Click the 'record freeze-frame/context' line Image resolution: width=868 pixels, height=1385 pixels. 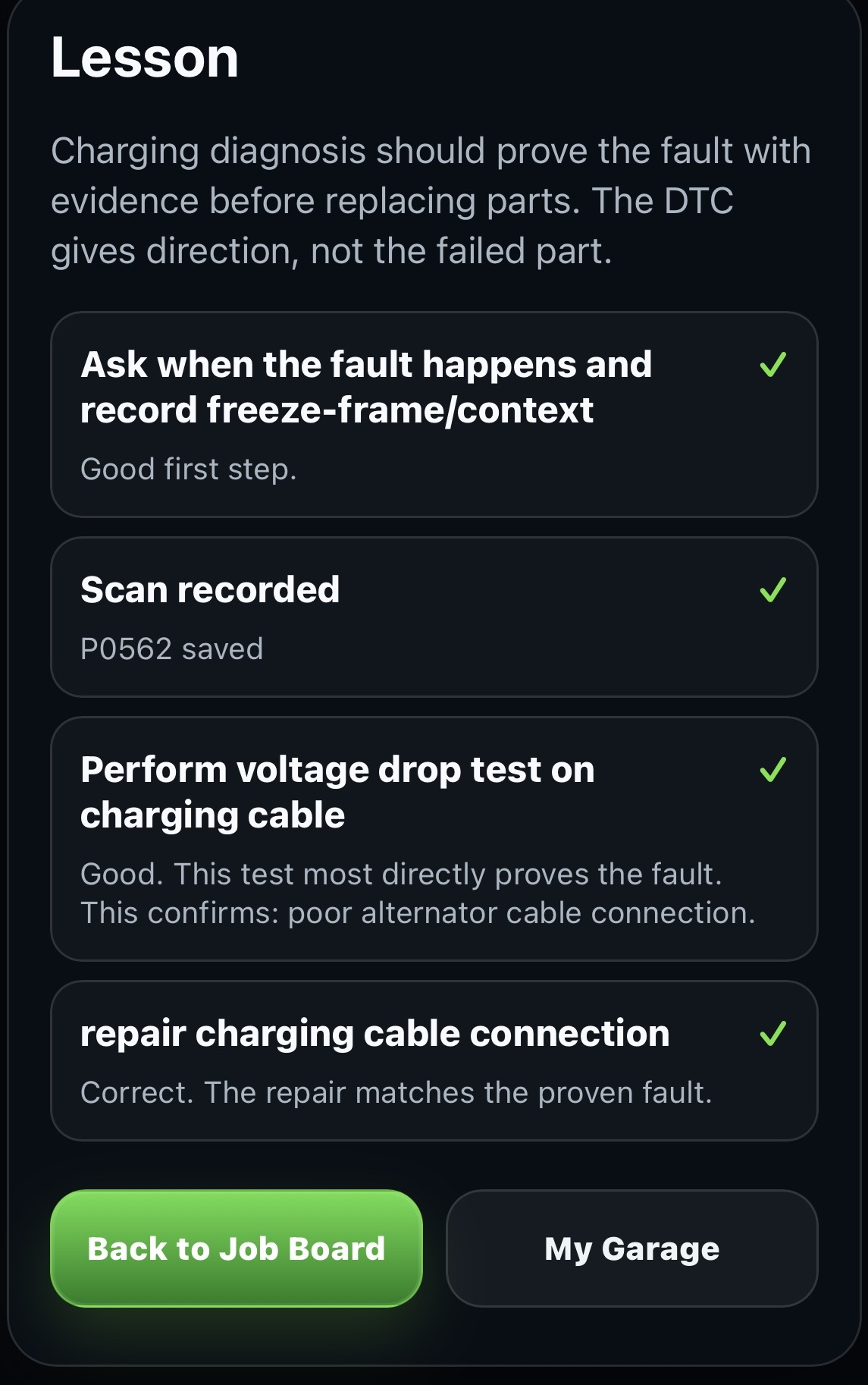[337, 410]
